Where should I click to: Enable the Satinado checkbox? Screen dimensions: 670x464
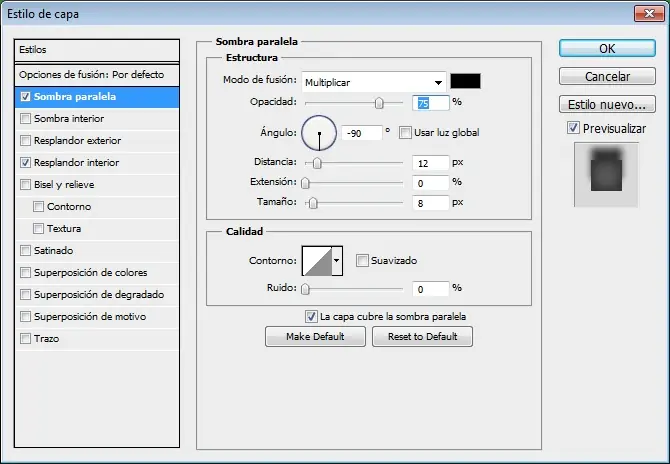pos(26,250)
